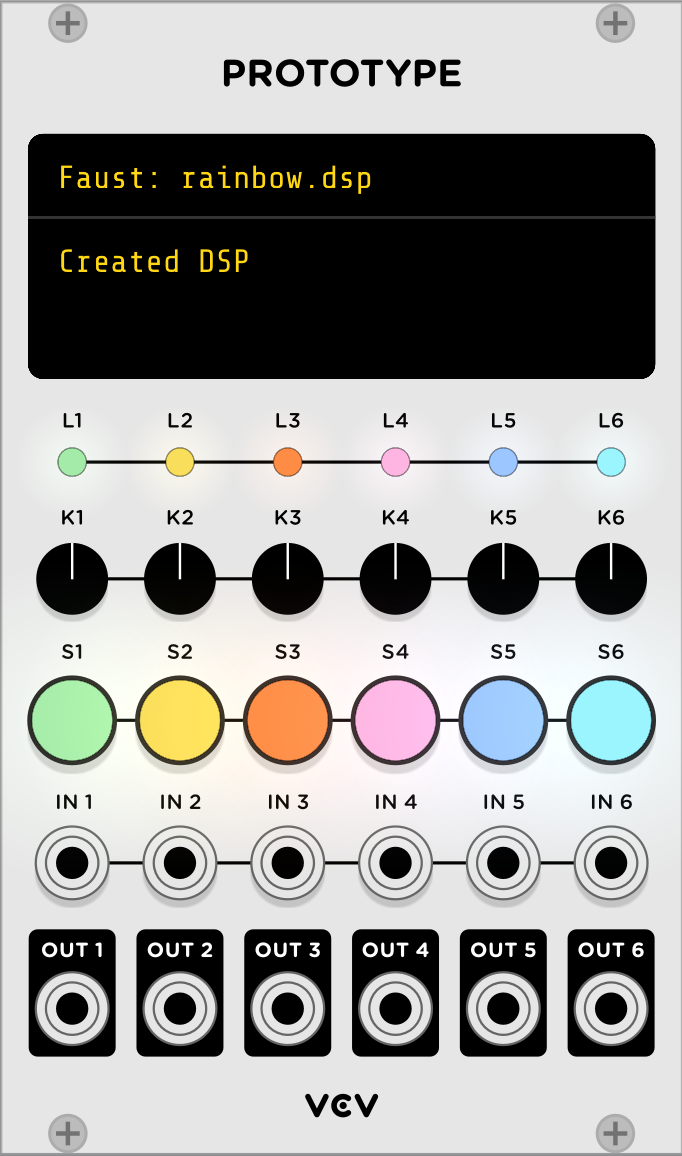
Task: Click the IN 1 input jack
Action: click(72, 863)
